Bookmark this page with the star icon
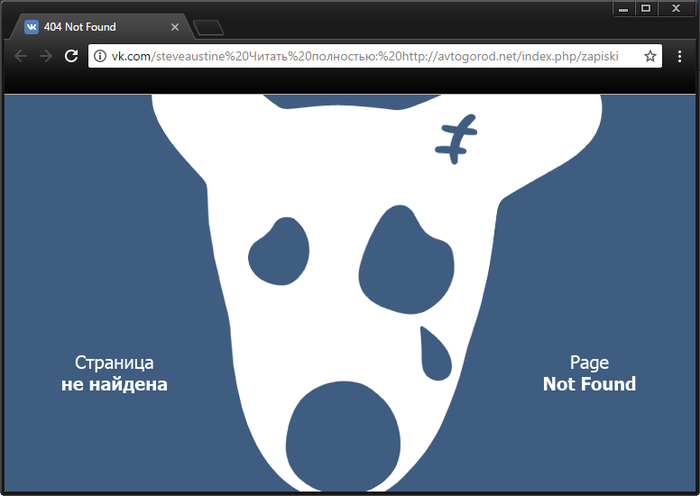700x496 pixels. (x=650, y=57)
